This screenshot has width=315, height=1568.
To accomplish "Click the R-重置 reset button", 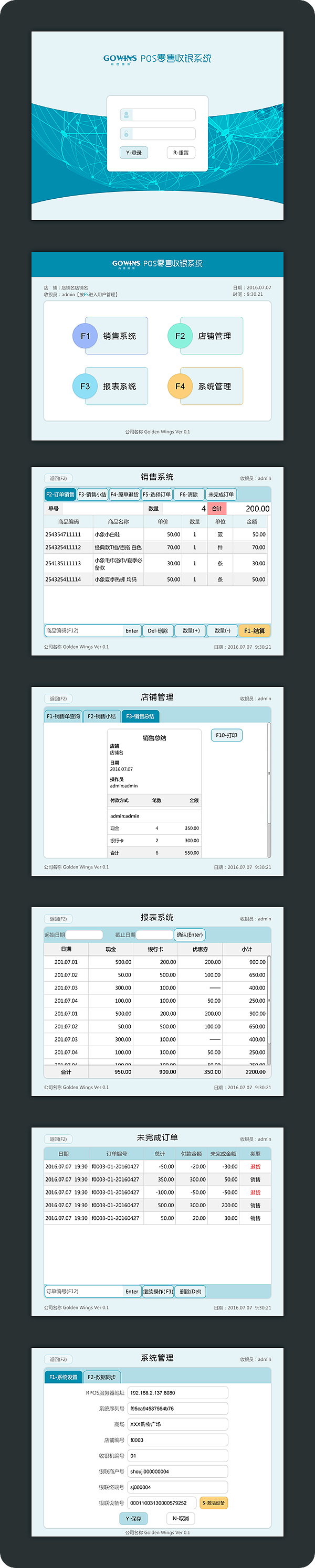I will tap(181, 153).
